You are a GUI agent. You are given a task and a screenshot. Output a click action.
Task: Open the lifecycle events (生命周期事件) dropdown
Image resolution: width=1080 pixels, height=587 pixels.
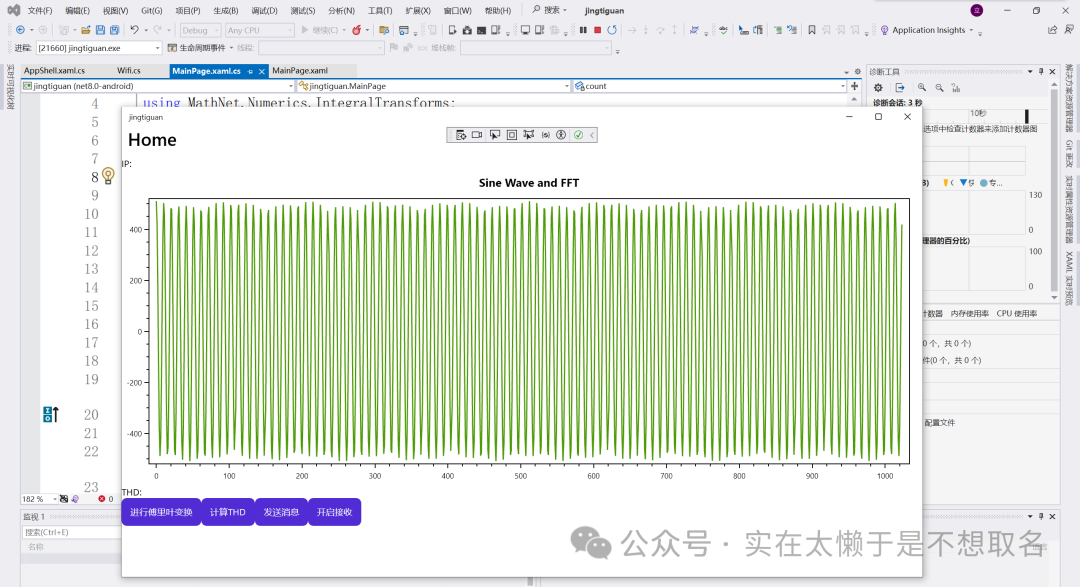pyautogui.click(x=201, y=48)
